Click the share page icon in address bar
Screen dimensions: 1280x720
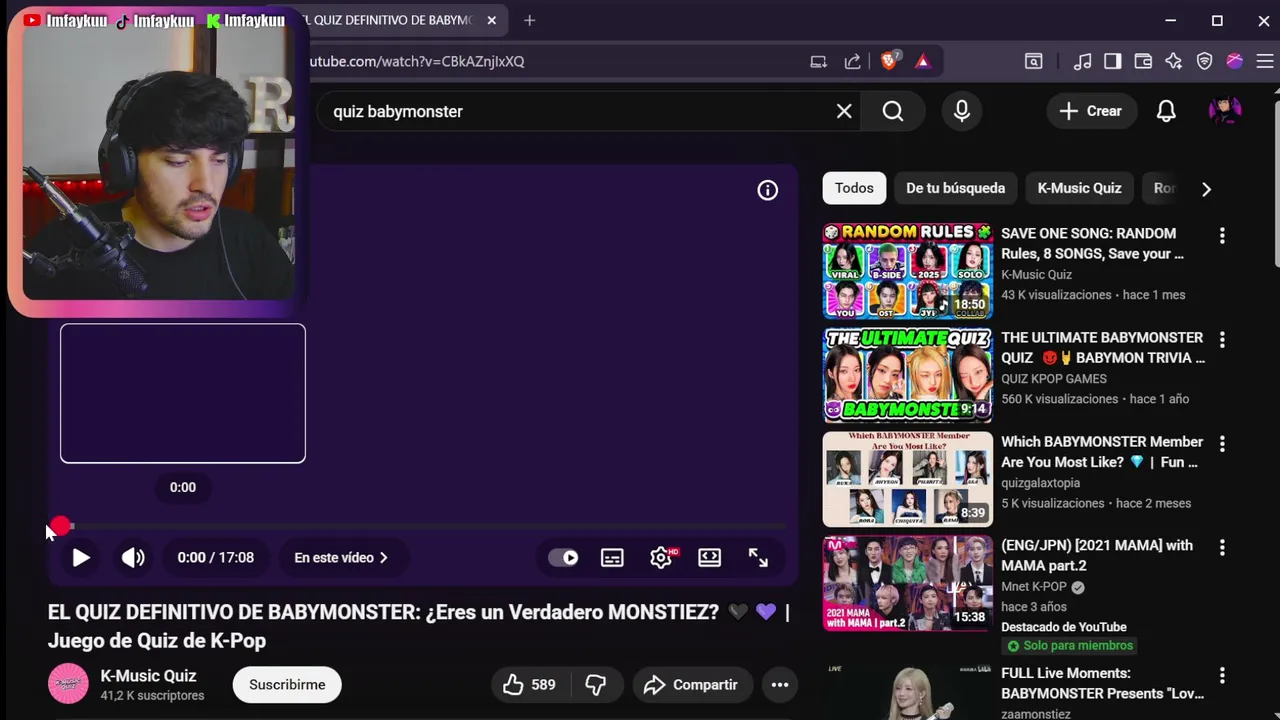point(853,61)
